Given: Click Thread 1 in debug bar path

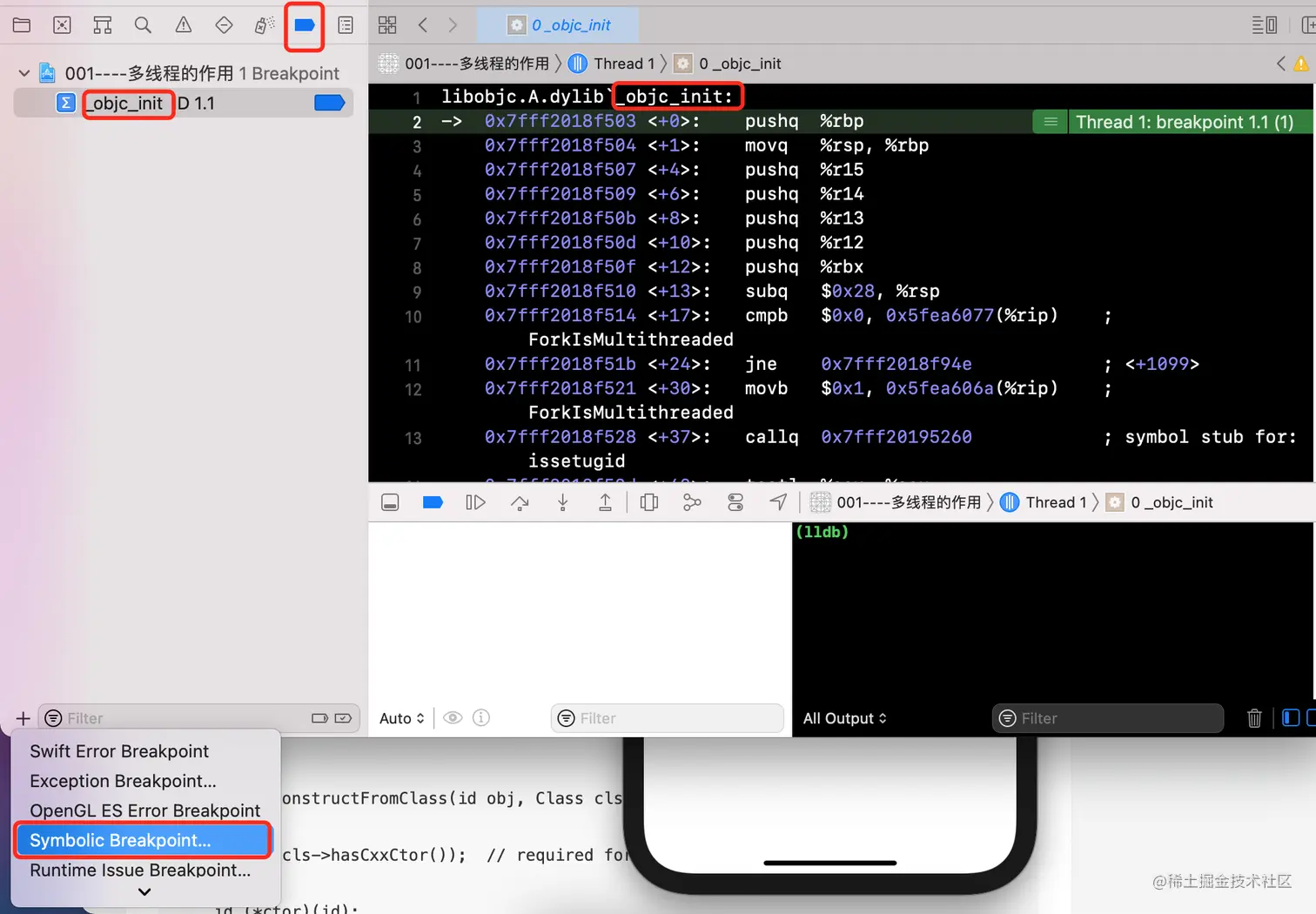Looking at the screenshot, I should [x=1044, y=502].
